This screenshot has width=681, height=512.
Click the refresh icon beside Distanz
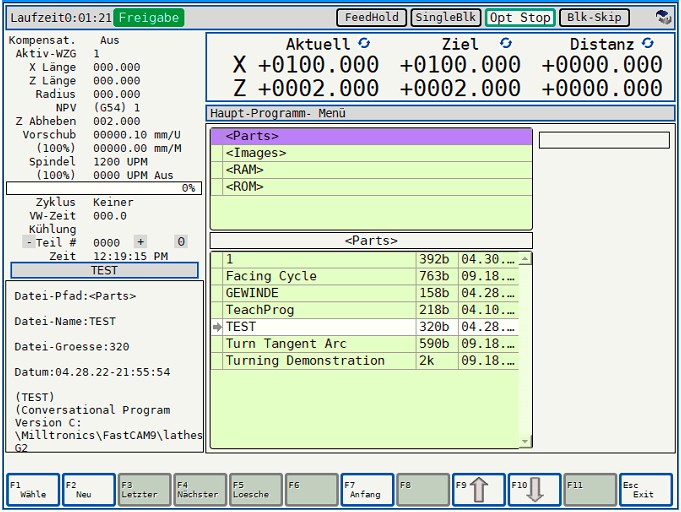[648, 43]
